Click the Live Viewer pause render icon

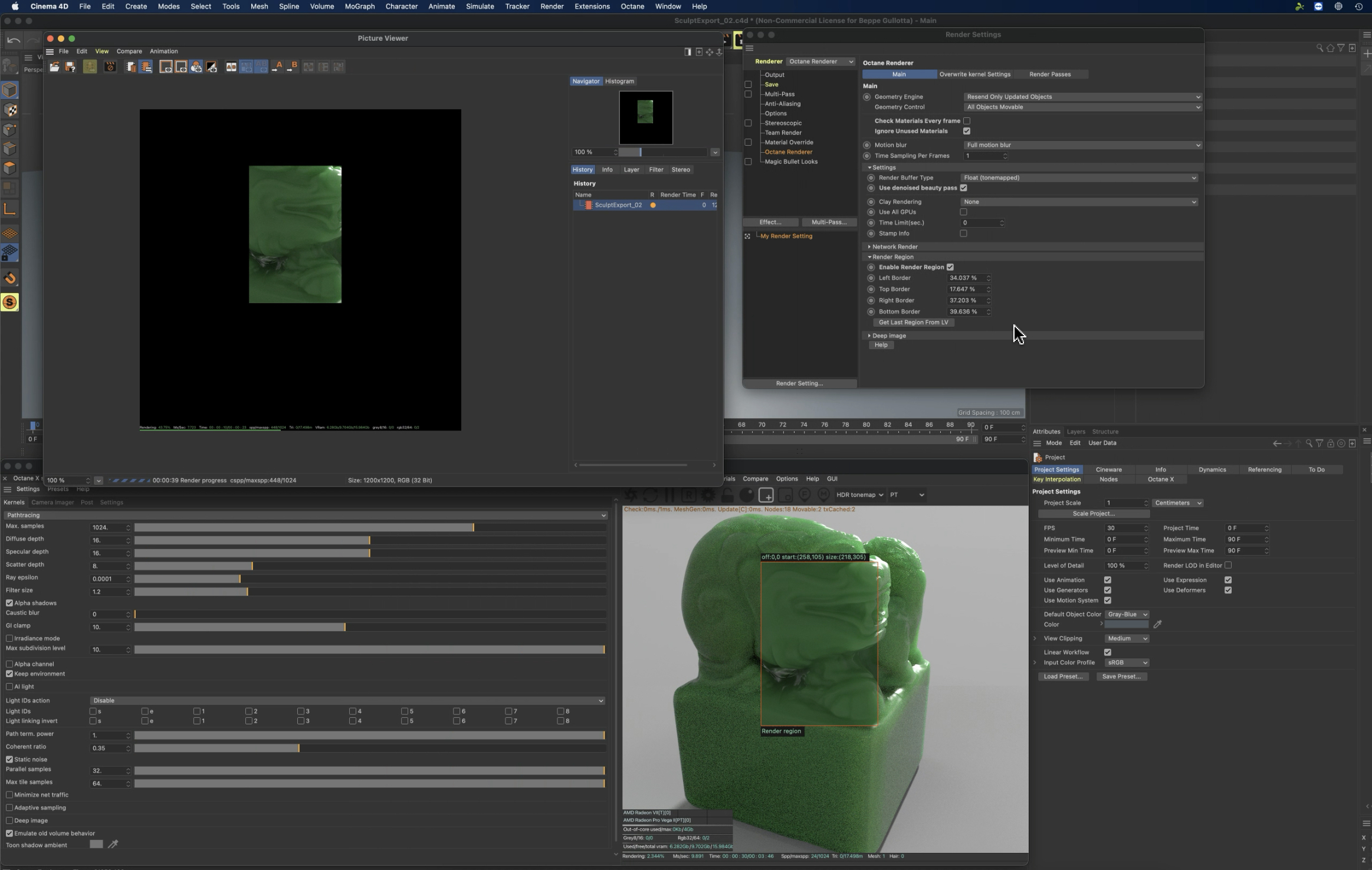[669, 495]
